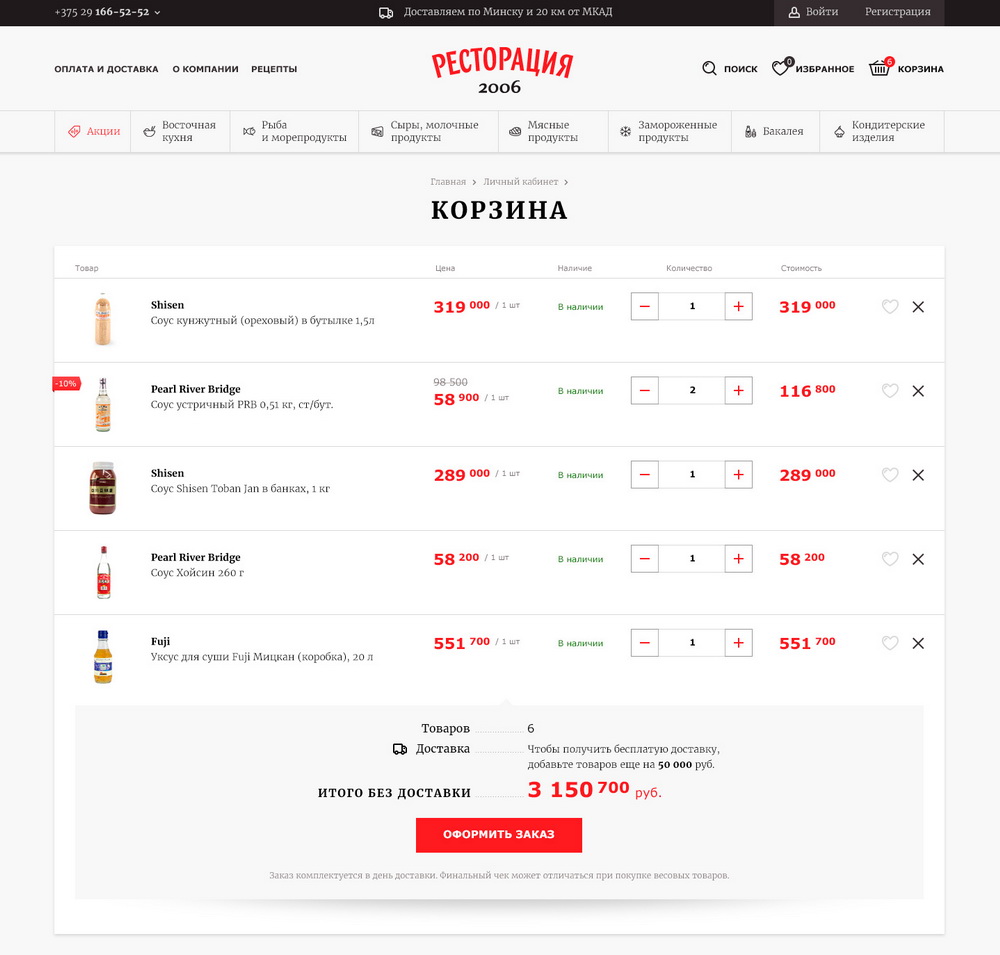Click quantity field for Хойсин sauce
1000x955 pixels.
click(x=692, y=558)
